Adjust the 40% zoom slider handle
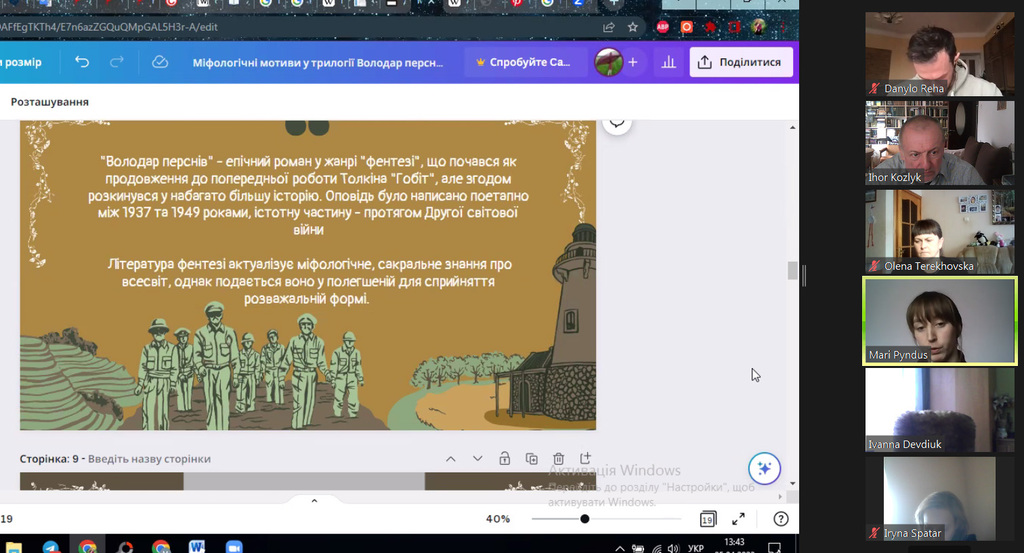 tap(584, 519)
